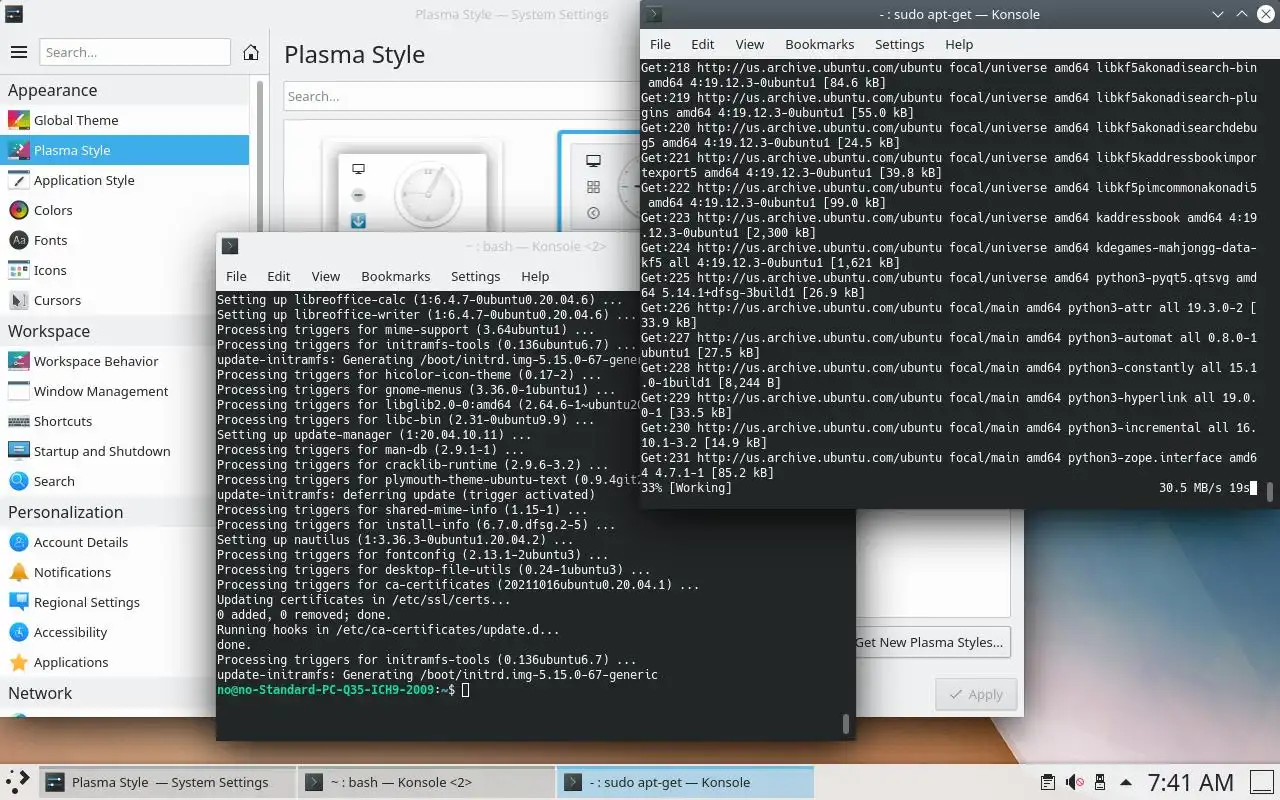Click the muted volume tray icon
Viewport: 1280px width, 800px height.
(1074, 782)
